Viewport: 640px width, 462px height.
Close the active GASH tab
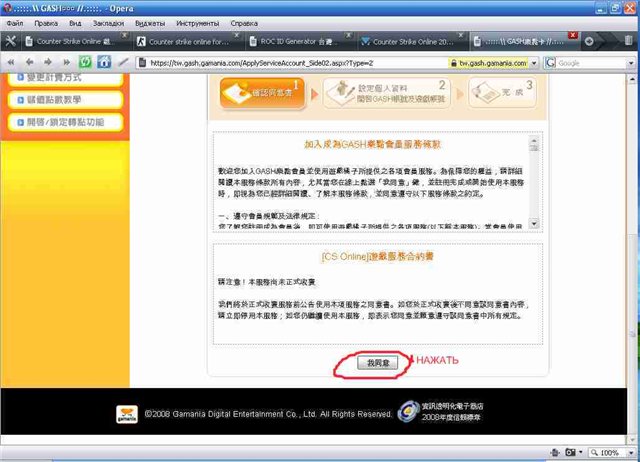pyautogui.click(x=573, y=36)
